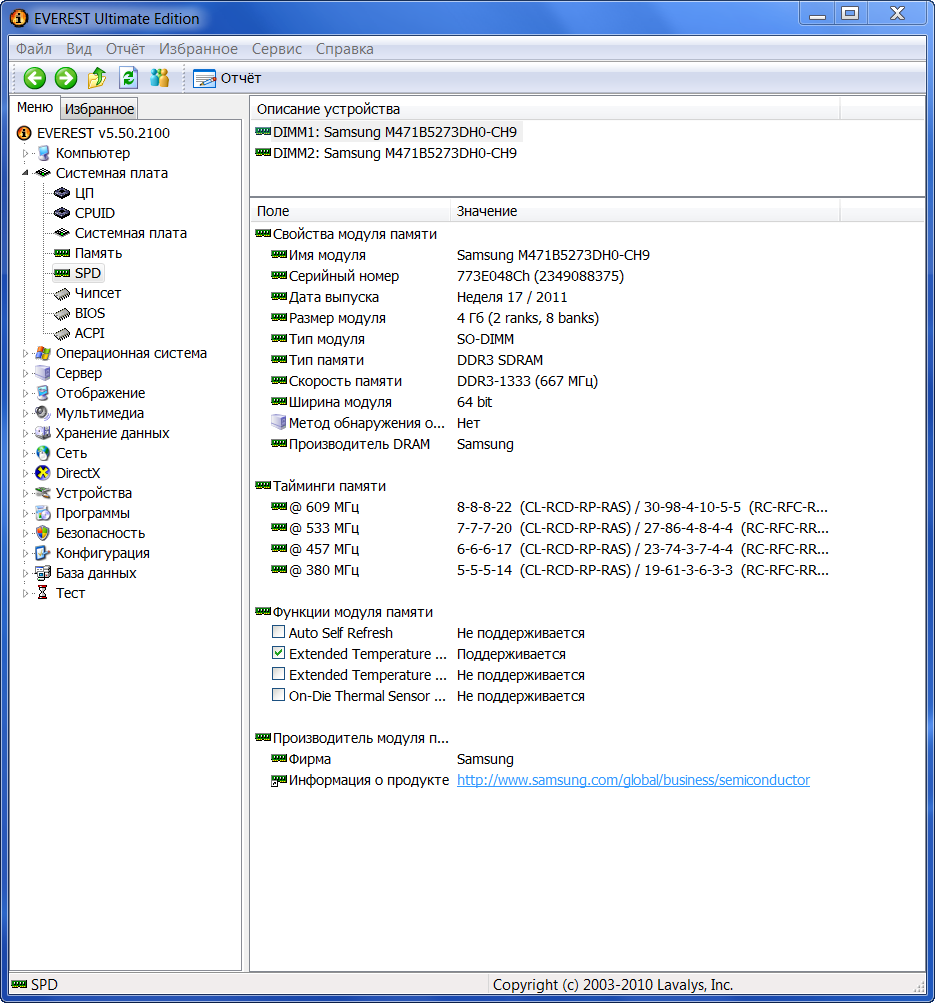
Task: Select the @ 609 МГц timing row
Action: 549,507
